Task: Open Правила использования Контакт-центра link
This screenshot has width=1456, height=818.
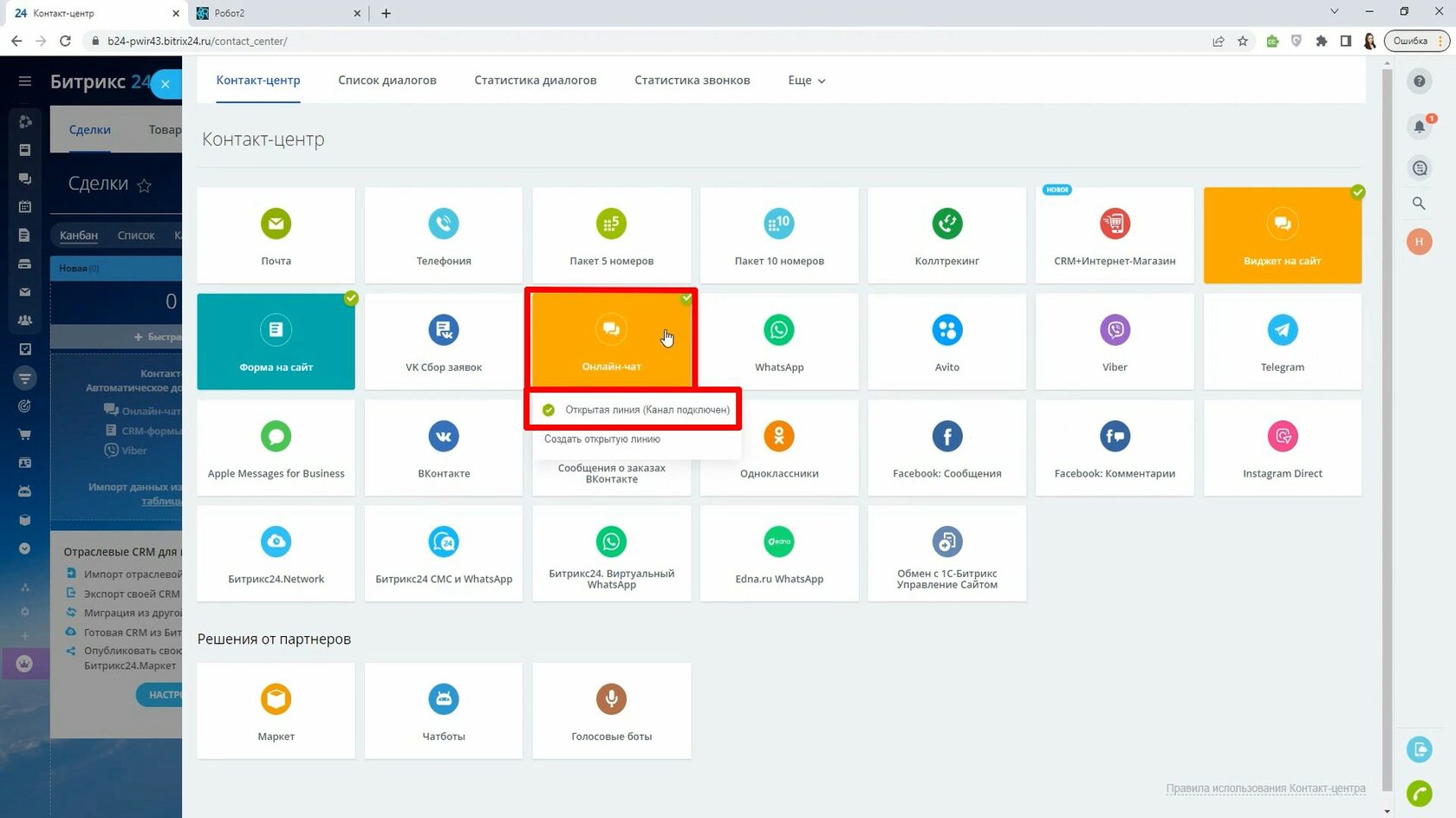Action: click(x=1265, y=789)
